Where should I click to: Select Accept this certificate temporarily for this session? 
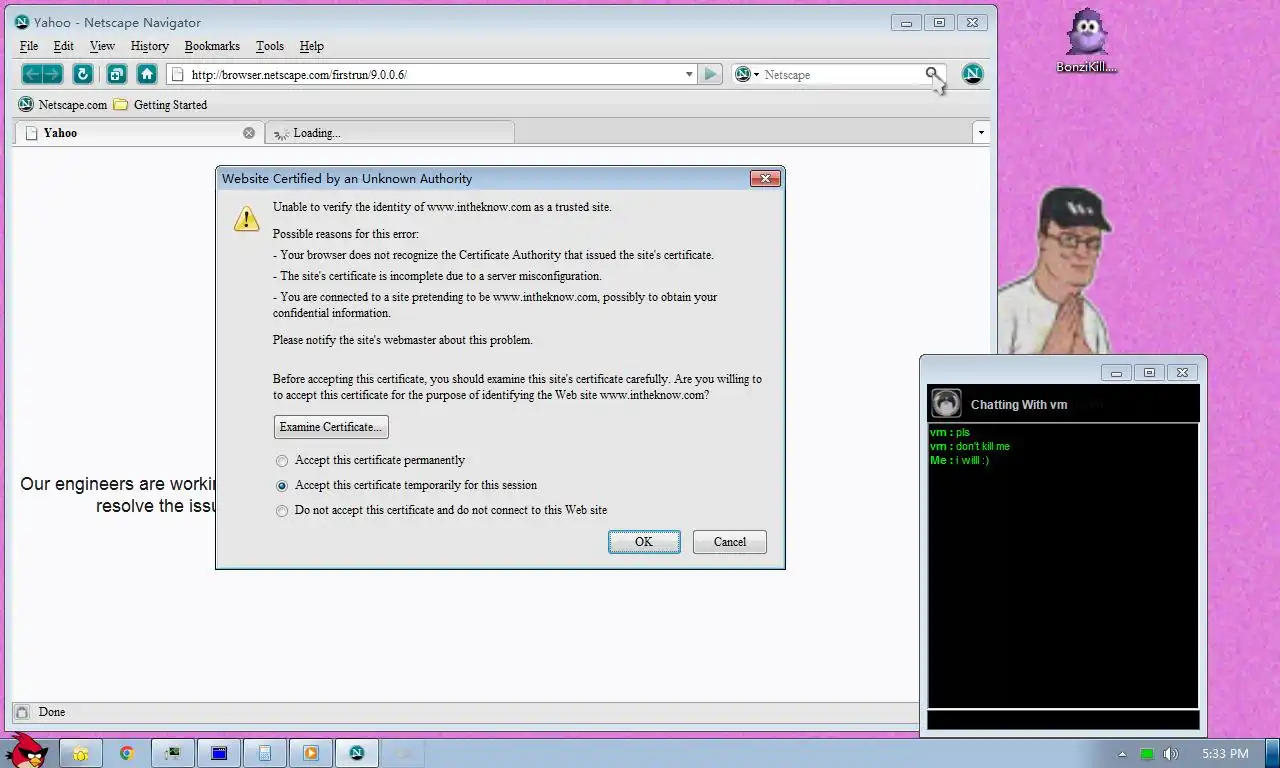[x=282, y=486]
